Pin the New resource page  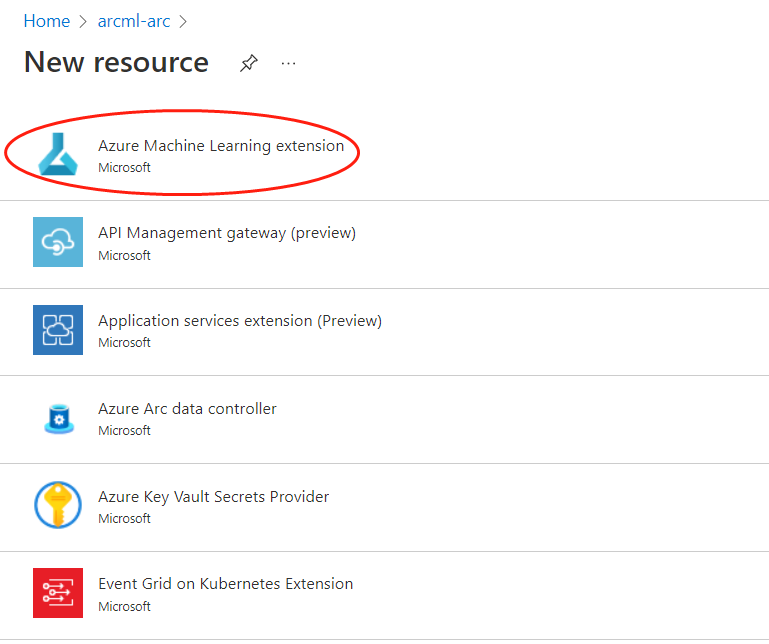(249, 63)
